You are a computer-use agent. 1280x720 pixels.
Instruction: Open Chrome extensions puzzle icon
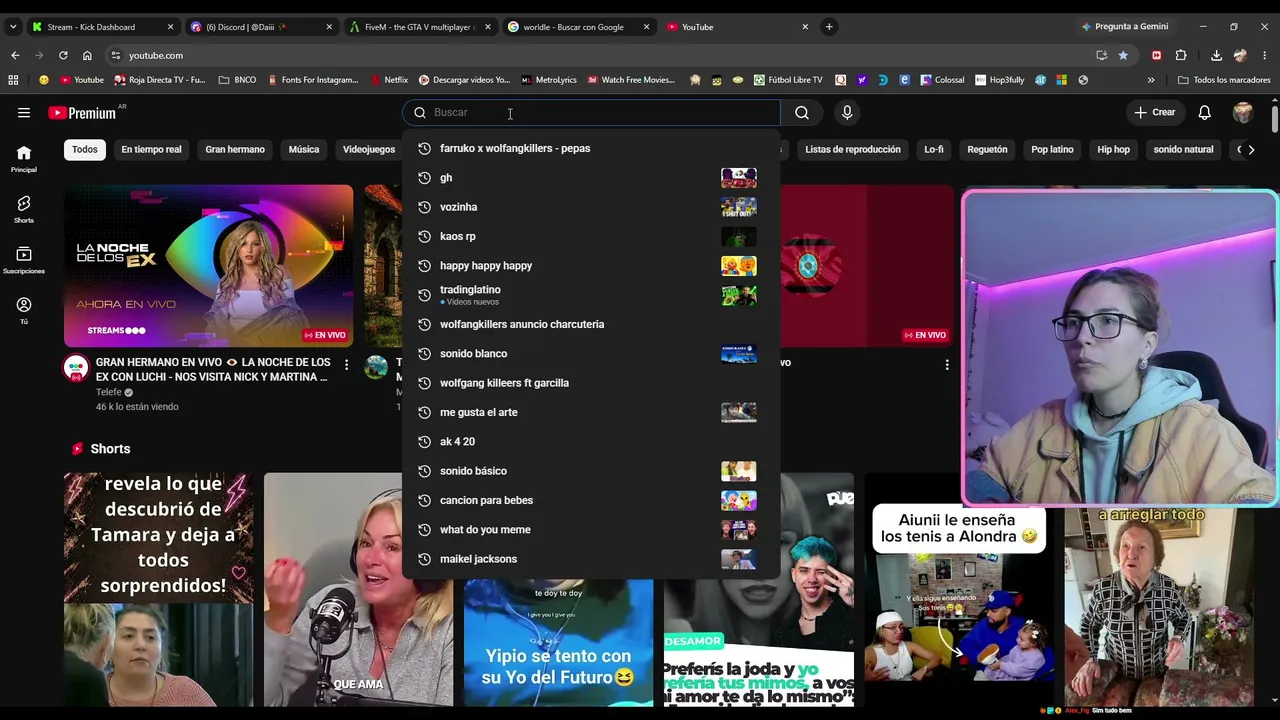[x=1181, y=55]
